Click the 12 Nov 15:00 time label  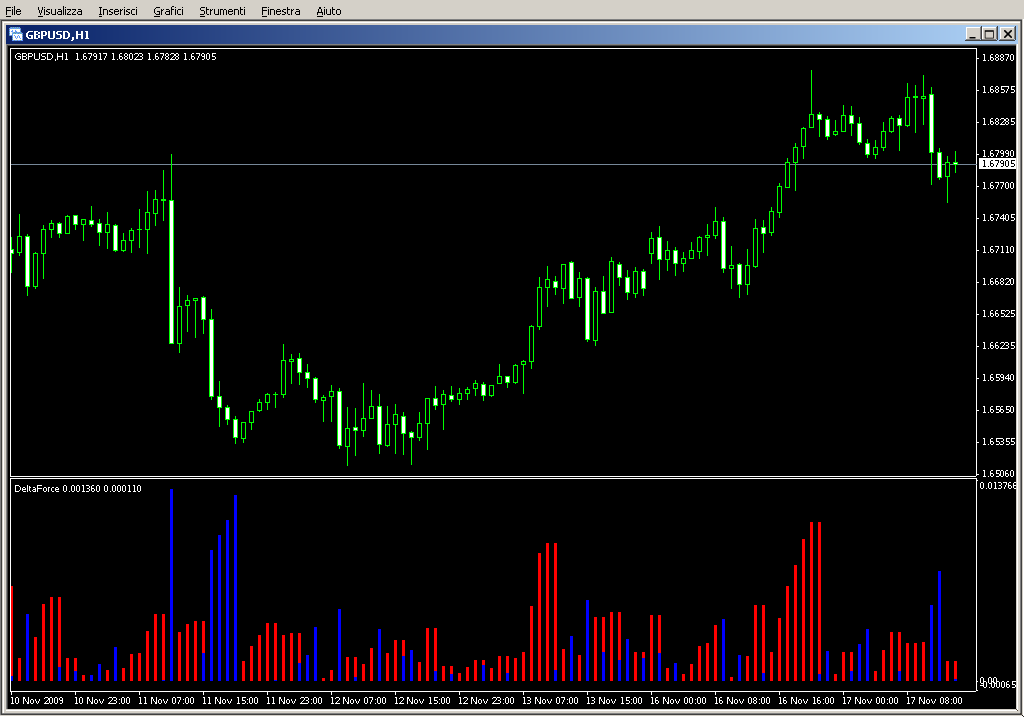pos(422,701)
